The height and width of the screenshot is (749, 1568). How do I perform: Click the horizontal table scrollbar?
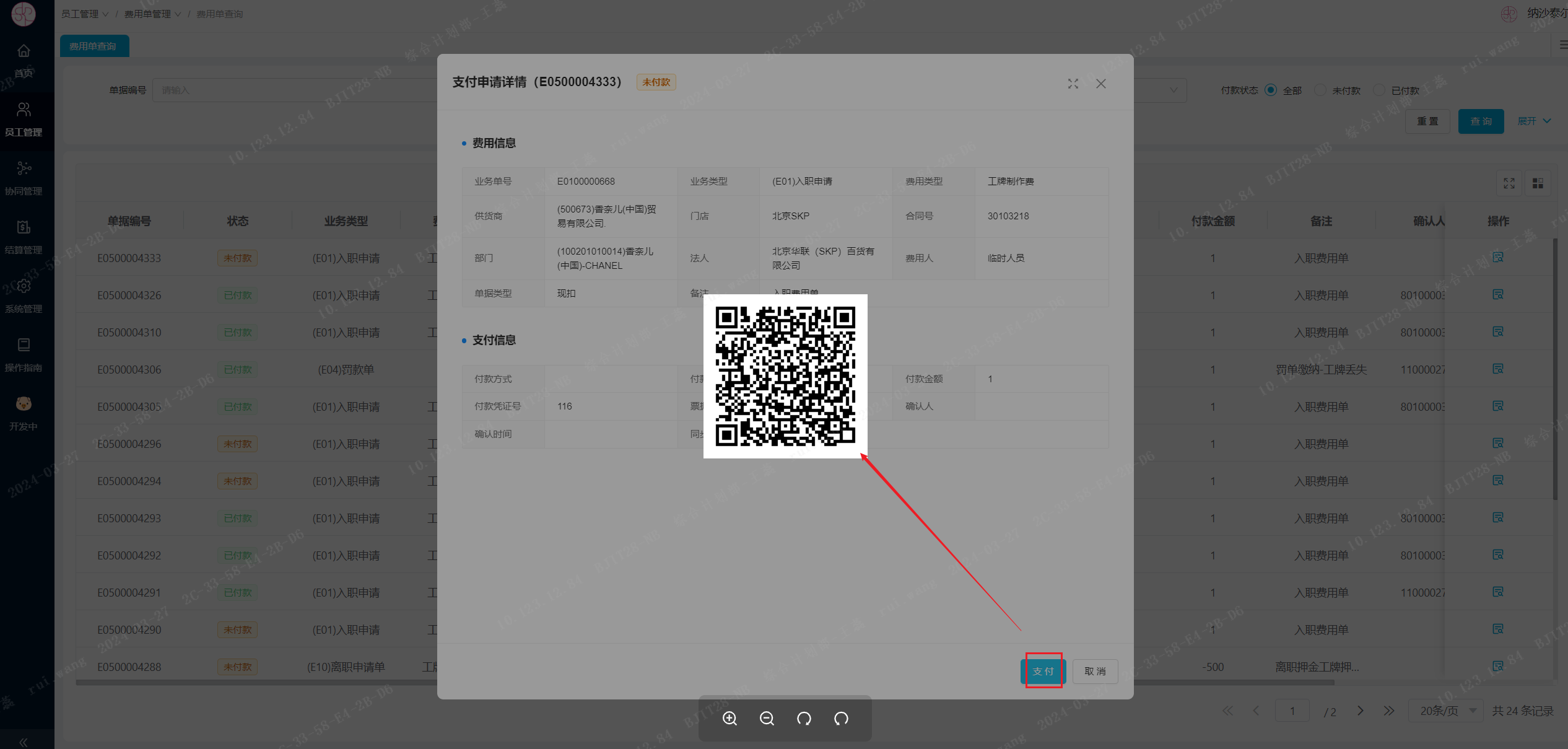click(705, 682)
